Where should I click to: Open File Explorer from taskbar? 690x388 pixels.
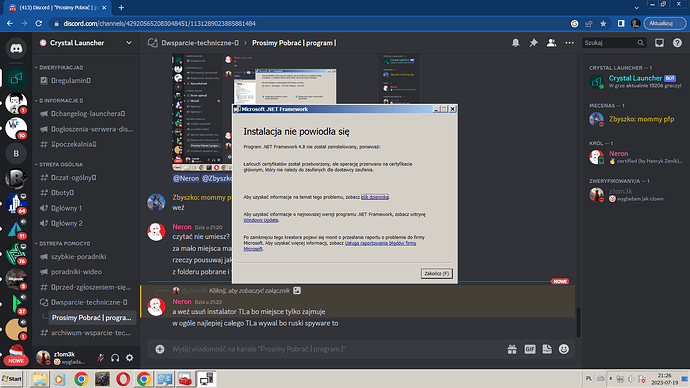[39, 379]
